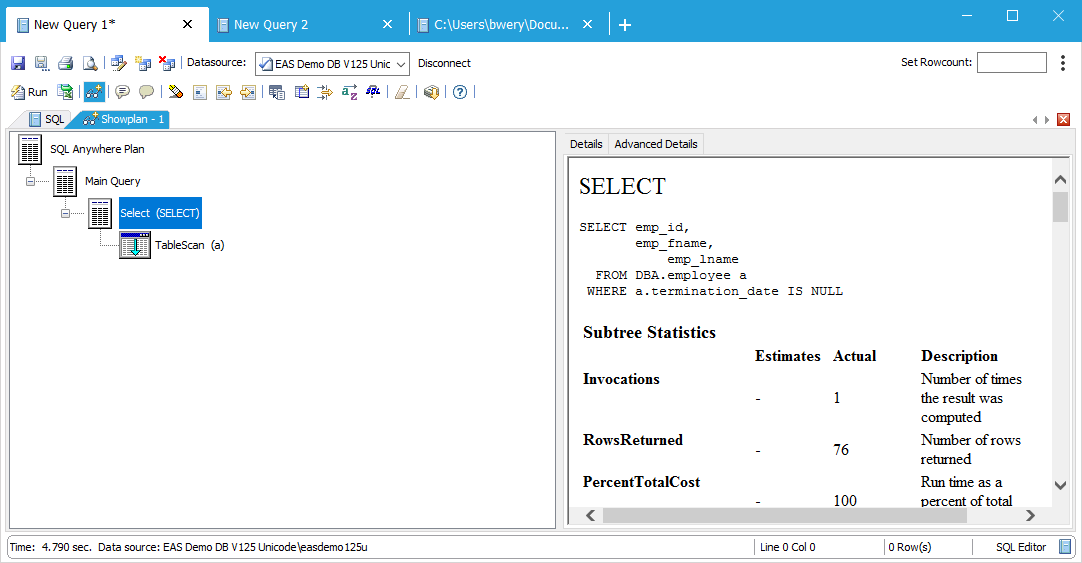Open Print Preview with the magnifier icon
1082x563 pixels.
pos(90,63)
